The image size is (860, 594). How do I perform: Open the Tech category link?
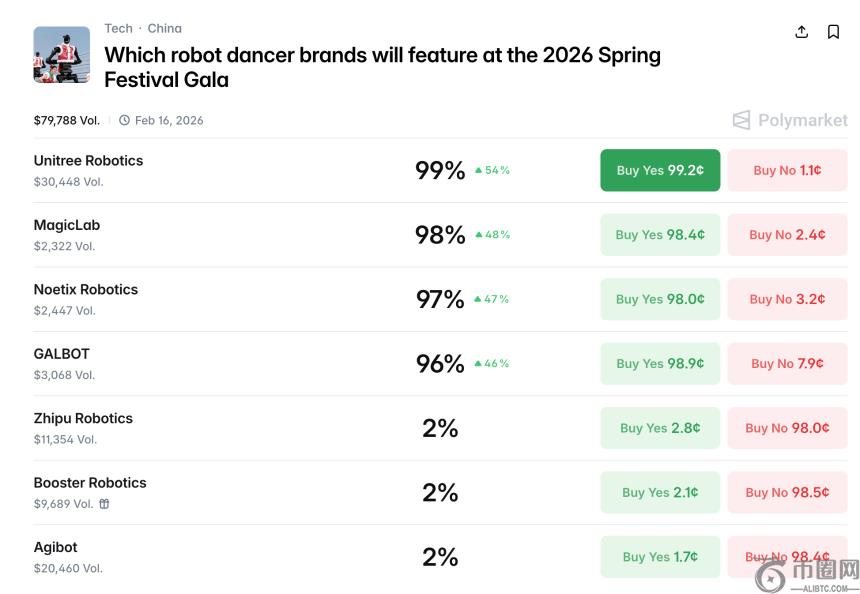(x=118, y=28)
